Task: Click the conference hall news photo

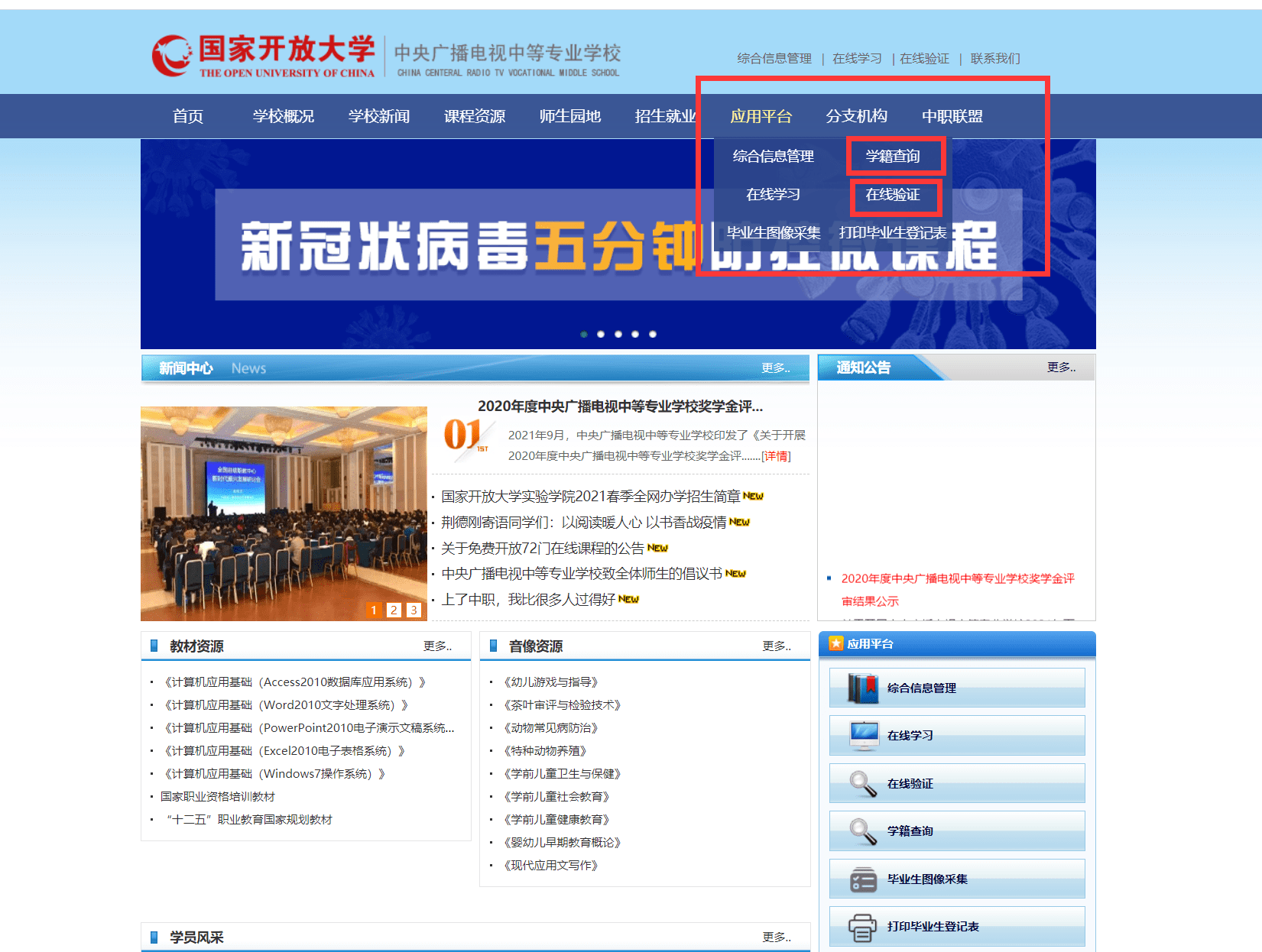Action: coord(284,513)
